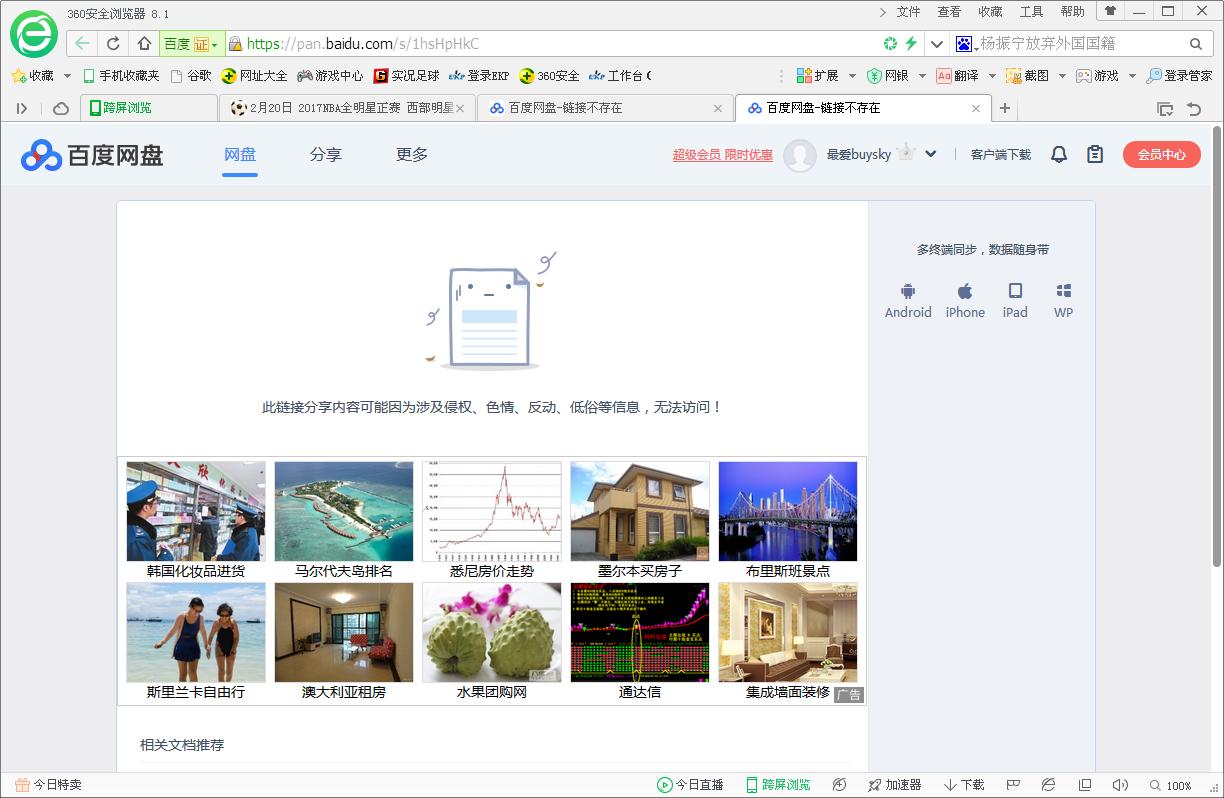Open the 实况足球 bookmark
The height and width of the screenshot is (798, 1224).
tap(406, 76)
